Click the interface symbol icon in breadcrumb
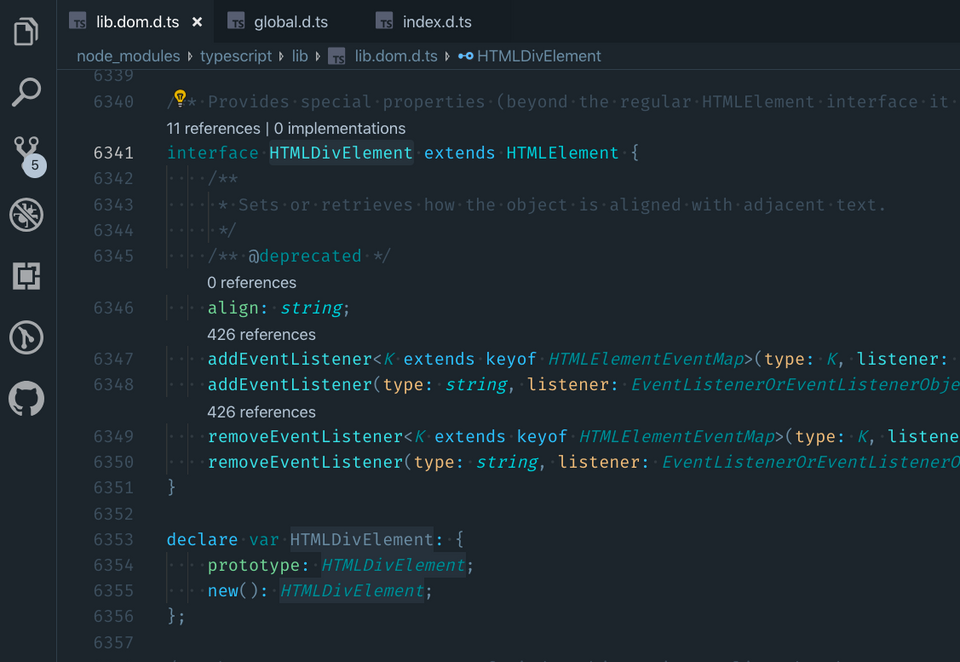 [465, 56]
